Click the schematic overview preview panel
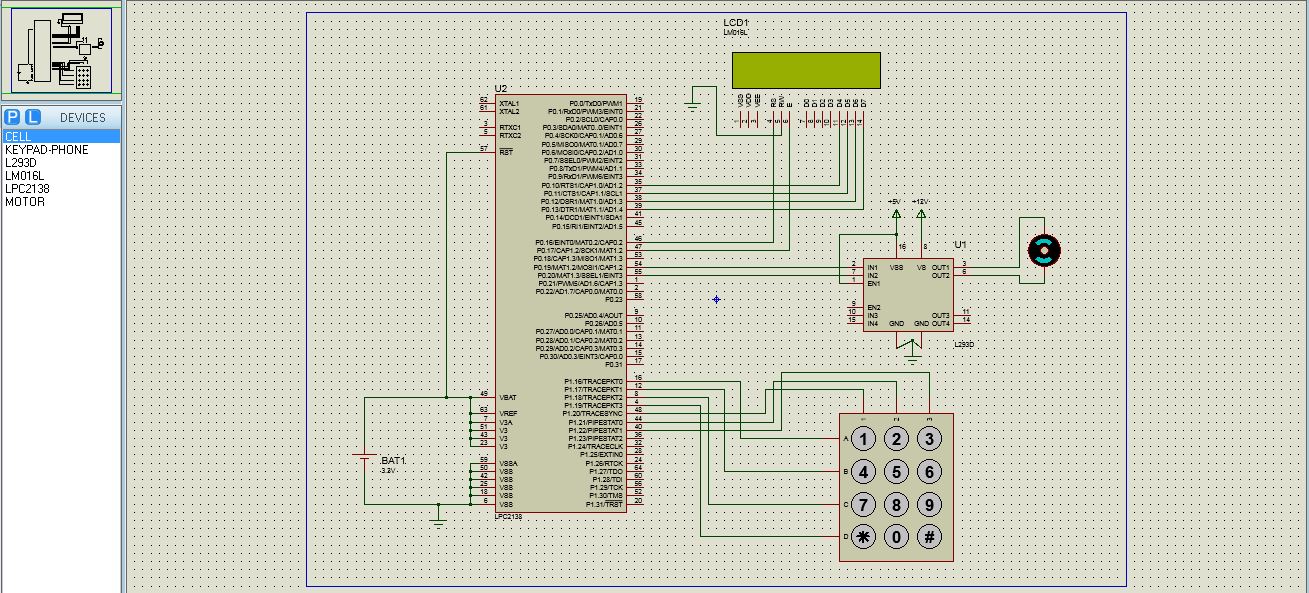This screenshot has height=593, width=1309. click(60, 48)
